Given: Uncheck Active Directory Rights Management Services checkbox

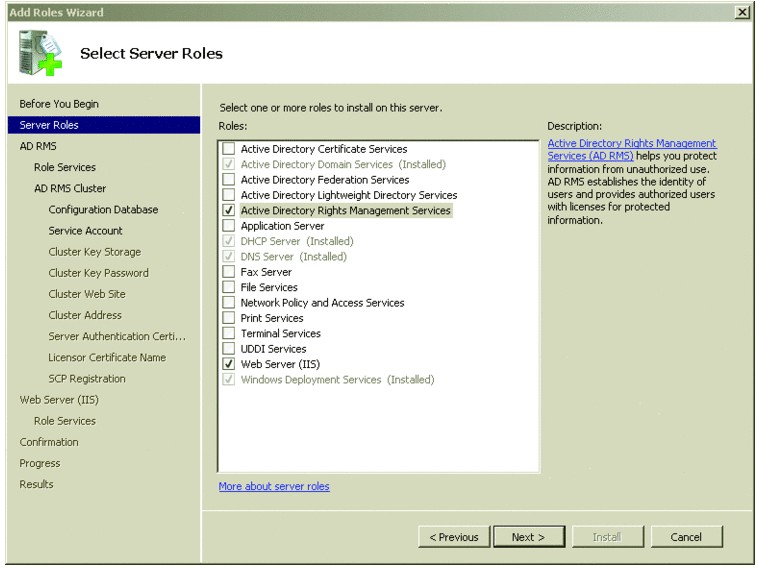Looking at the screenshot, I should pyautogui.click(x=229, y=210).
